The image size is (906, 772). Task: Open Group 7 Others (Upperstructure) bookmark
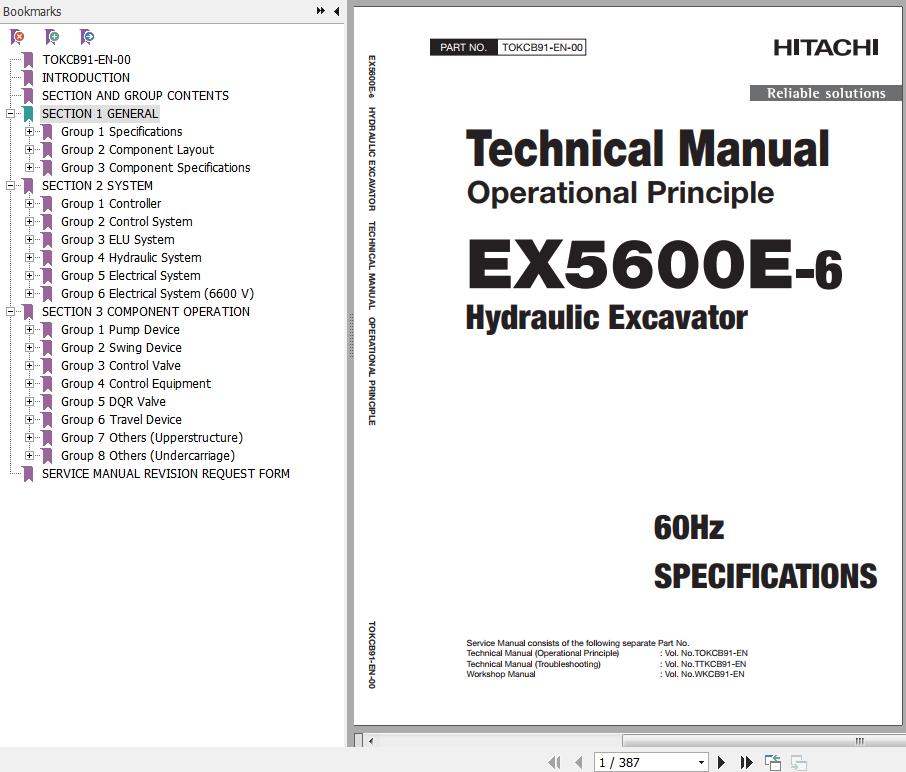coord(152,437)
